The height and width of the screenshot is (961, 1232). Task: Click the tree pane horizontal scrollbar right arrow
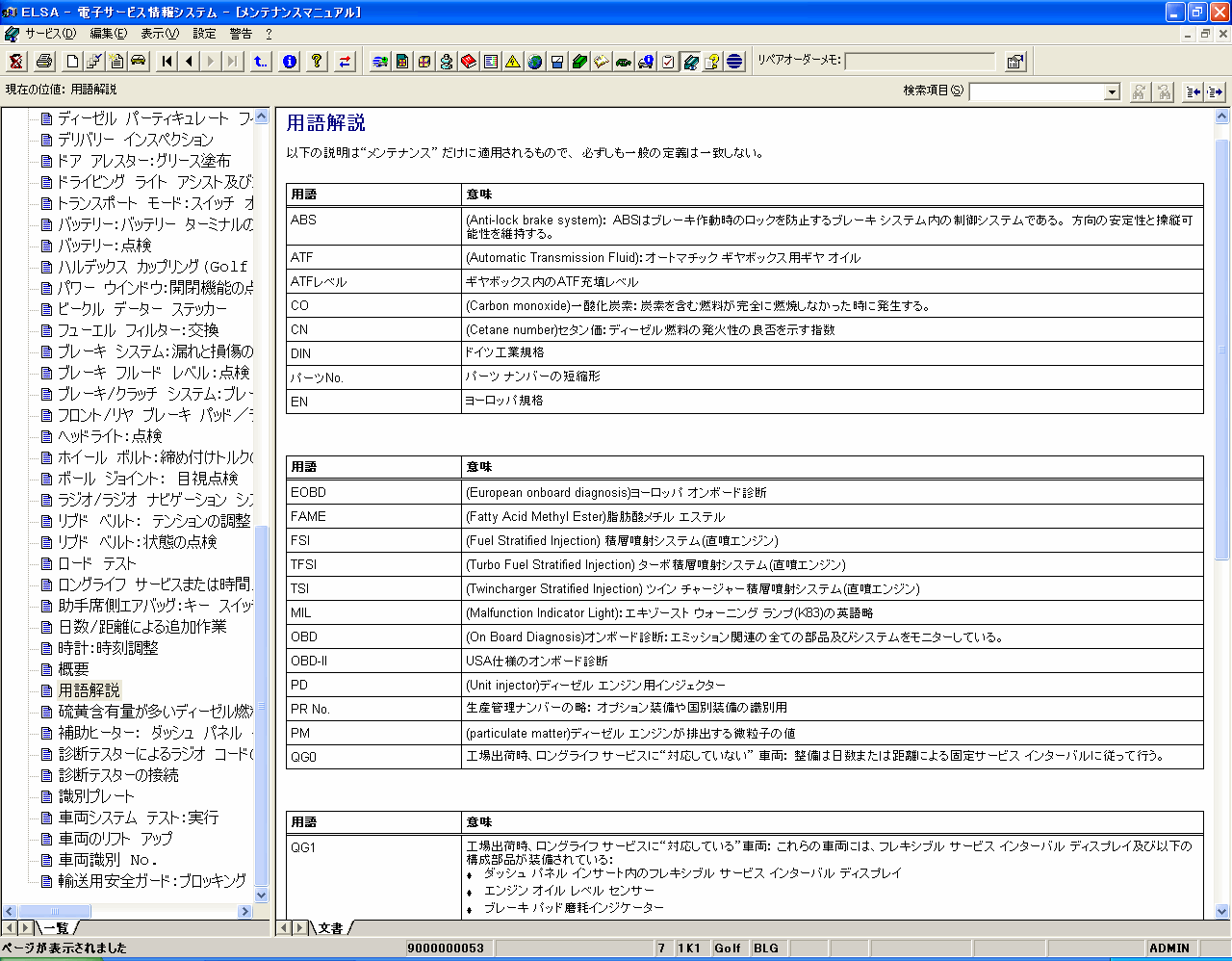(244, 911)
